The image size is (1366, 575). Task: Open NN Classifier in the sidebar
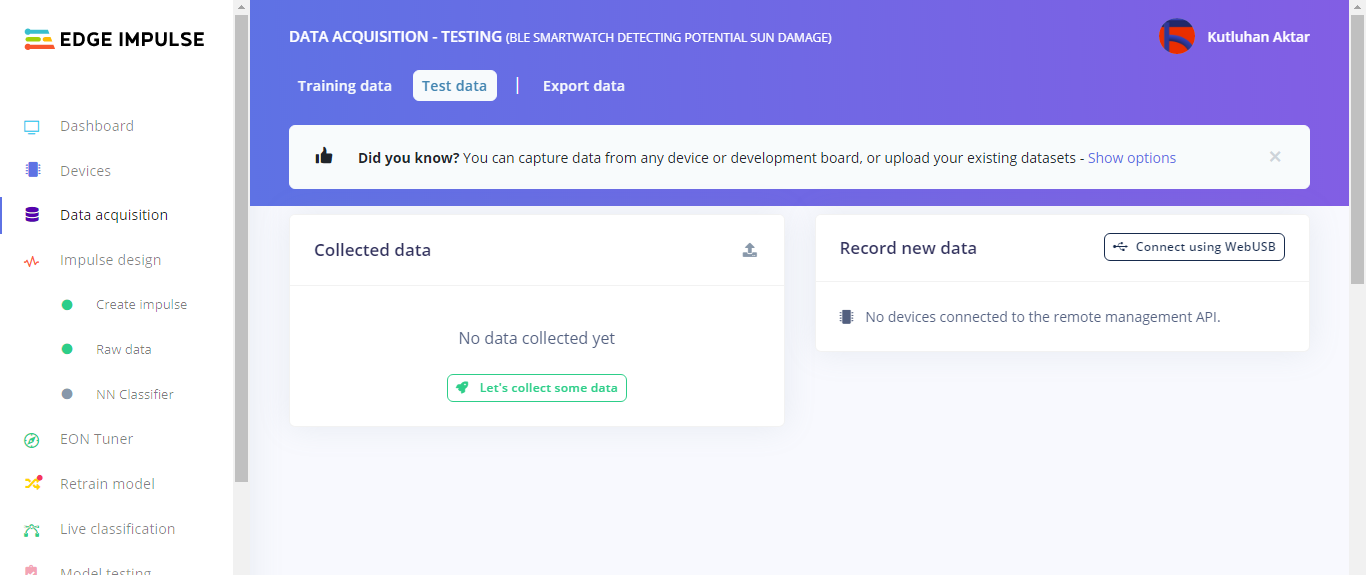(135, 395)
